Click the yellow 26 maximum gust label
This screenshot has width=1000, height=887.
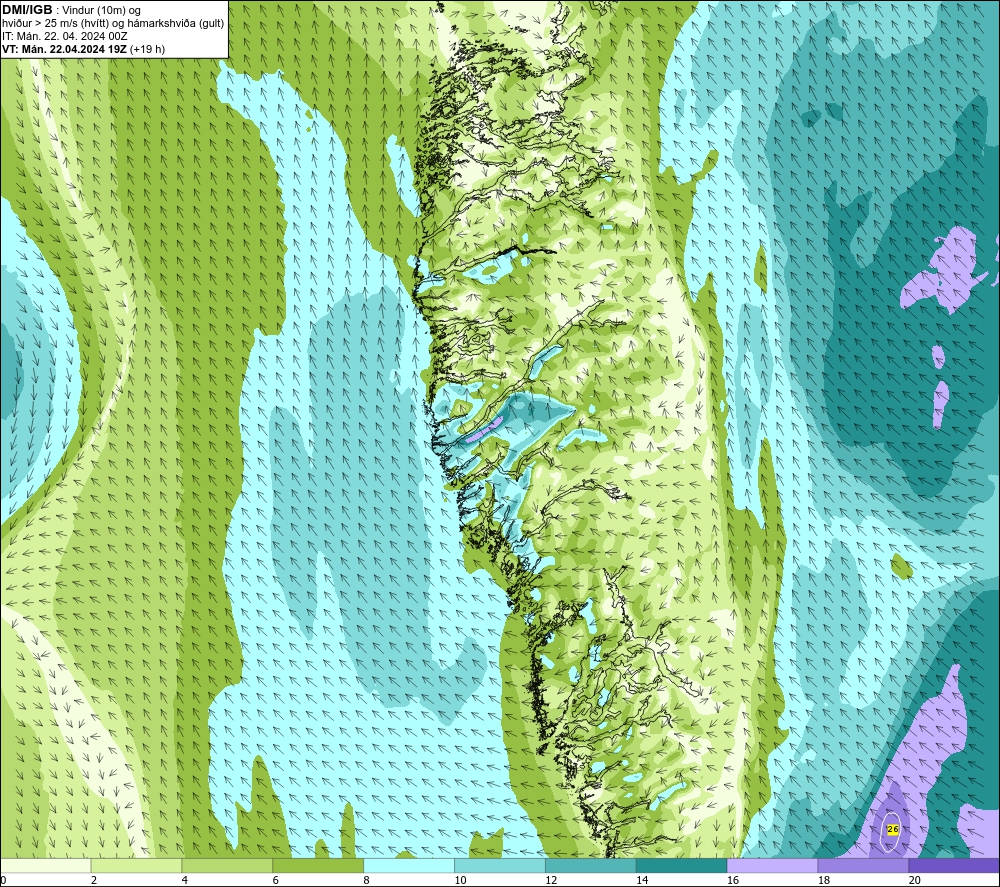[x=893, y=829]
